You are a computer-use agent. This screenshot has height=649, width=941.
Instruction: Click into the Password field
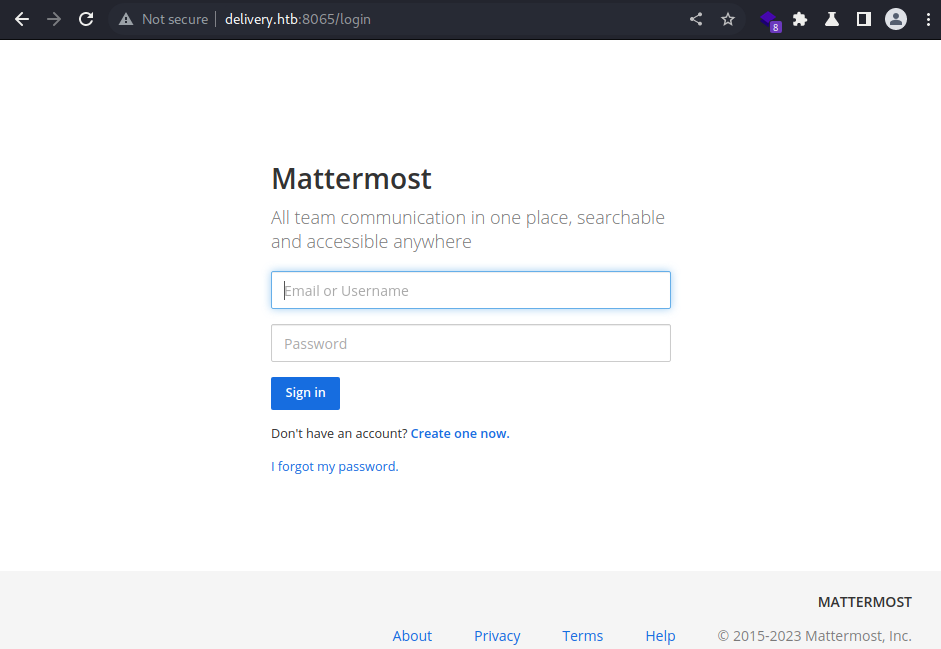(x=470, y=343)
